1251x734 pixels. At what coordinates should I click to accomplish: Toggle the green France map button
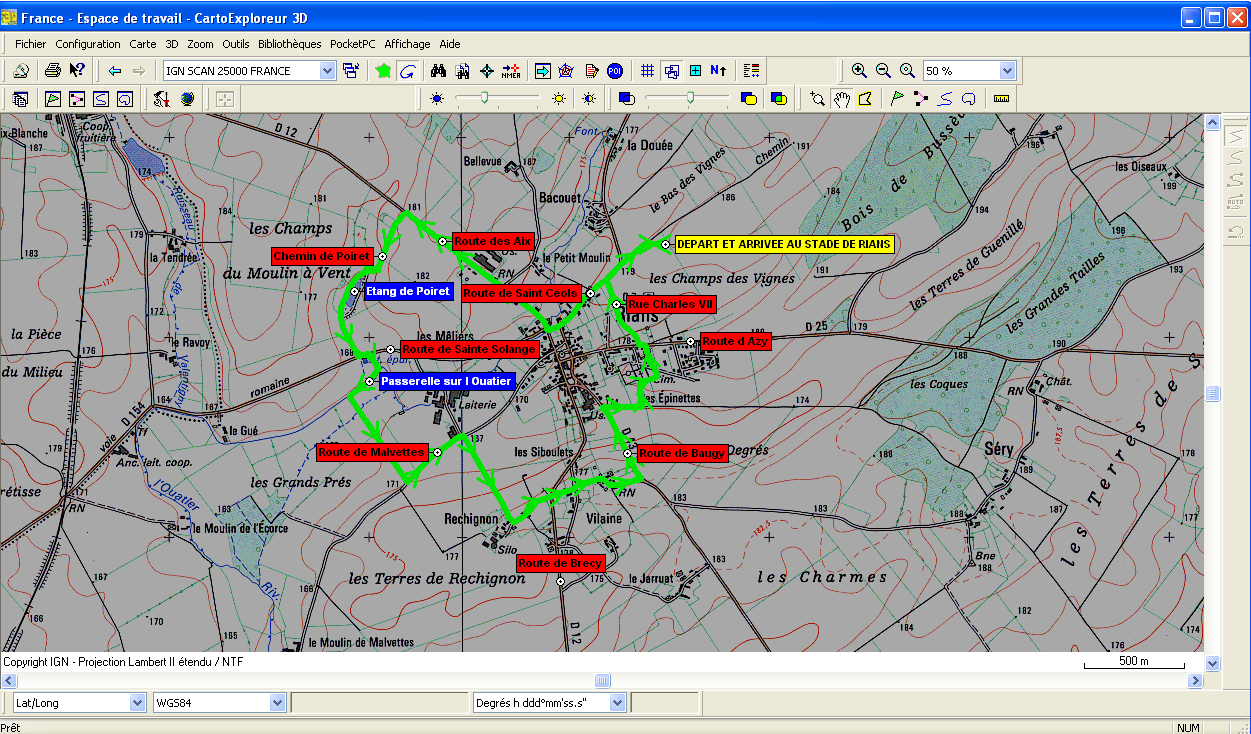click(x=383, y=71)
